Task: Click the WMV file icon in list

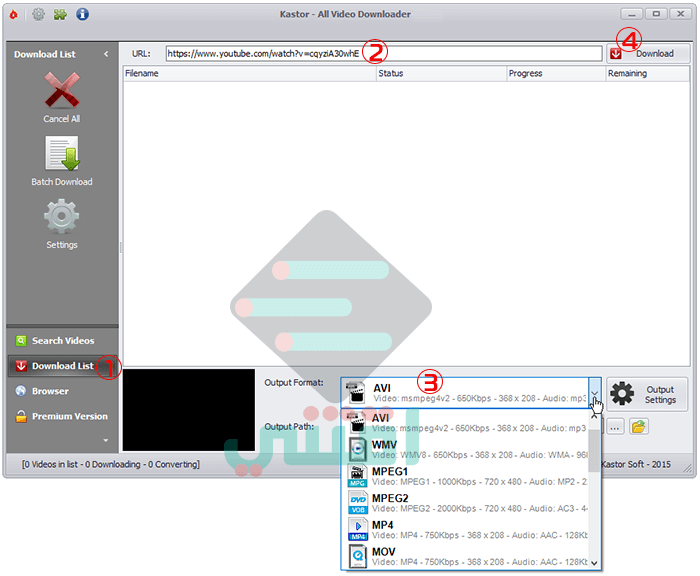Action: pyautogui.click(x=358, y=449)
